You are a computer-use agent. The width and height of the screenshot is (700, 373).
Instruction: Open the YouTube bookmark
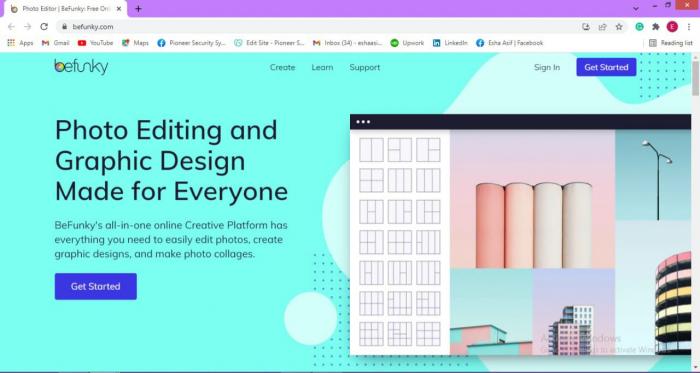[95, 43]
